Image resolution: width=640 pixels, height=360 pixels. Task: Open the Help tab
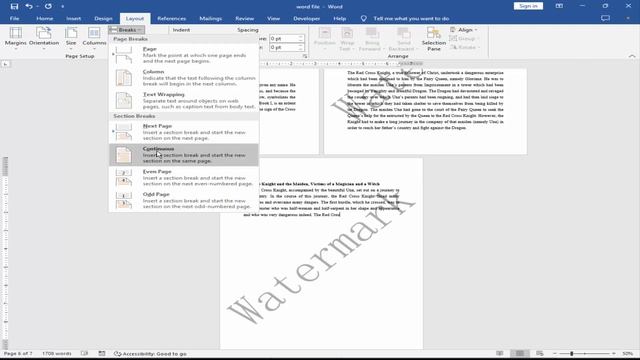[x=340, y=18]
